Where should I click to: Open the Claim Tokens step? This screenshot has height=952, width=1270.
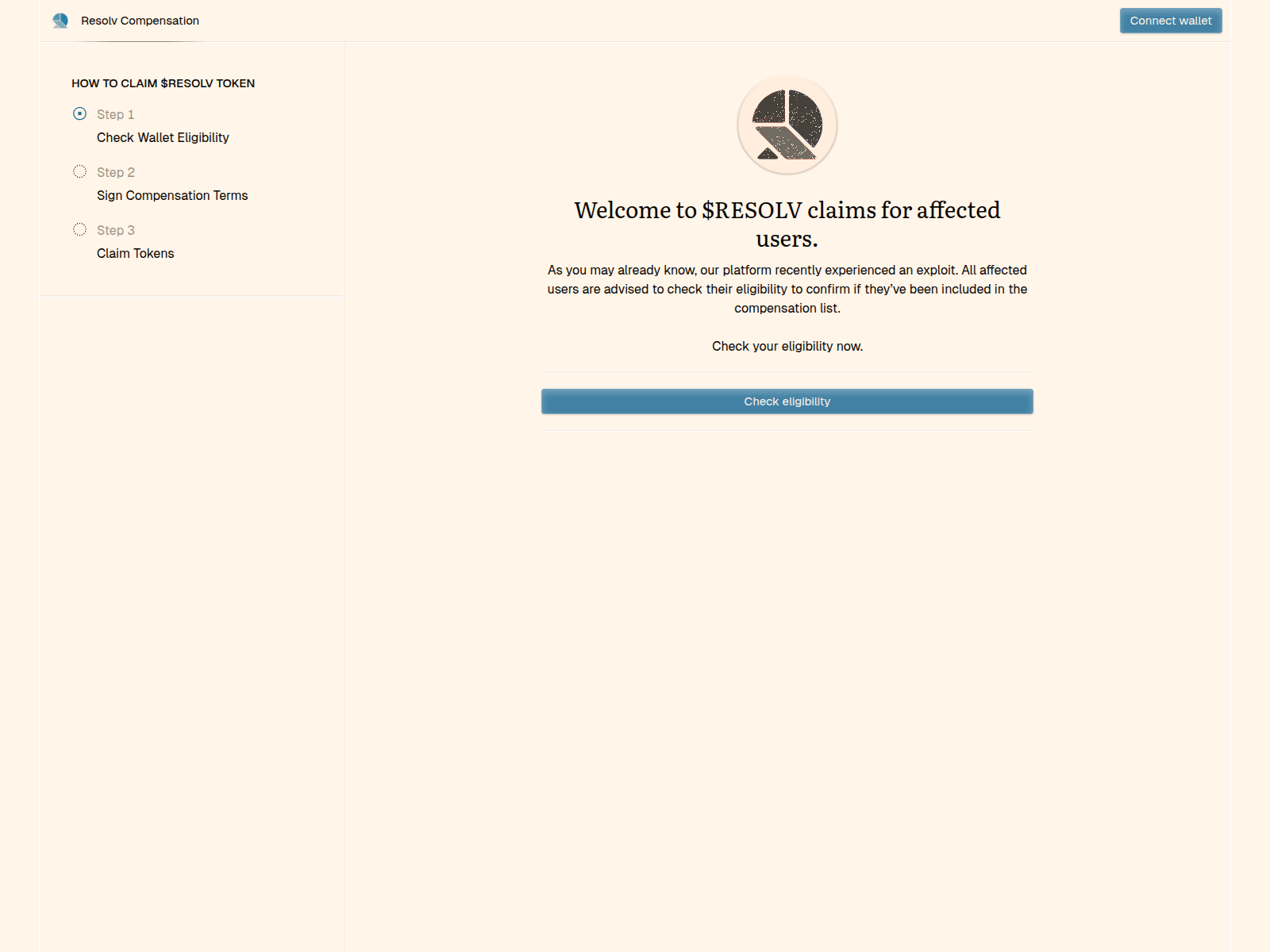pyautogui.click(x=135, y=253)
